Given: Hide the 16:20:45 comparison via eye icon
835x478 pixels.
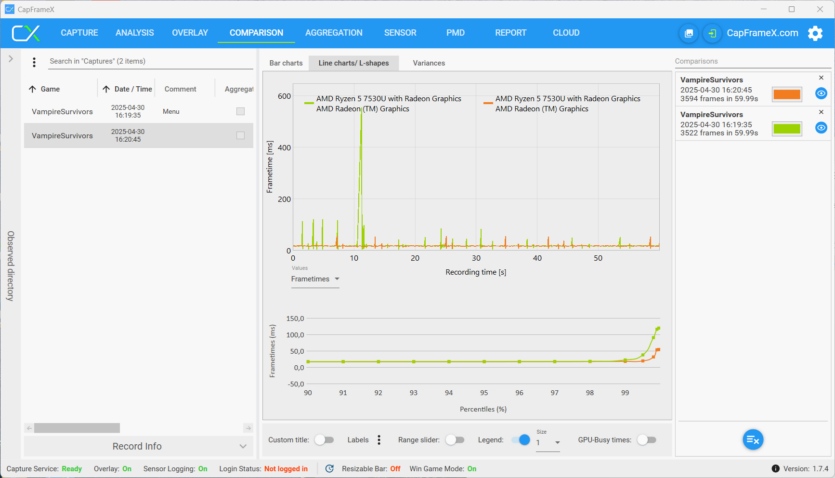Looking at the screenshot, I should 821,94.
